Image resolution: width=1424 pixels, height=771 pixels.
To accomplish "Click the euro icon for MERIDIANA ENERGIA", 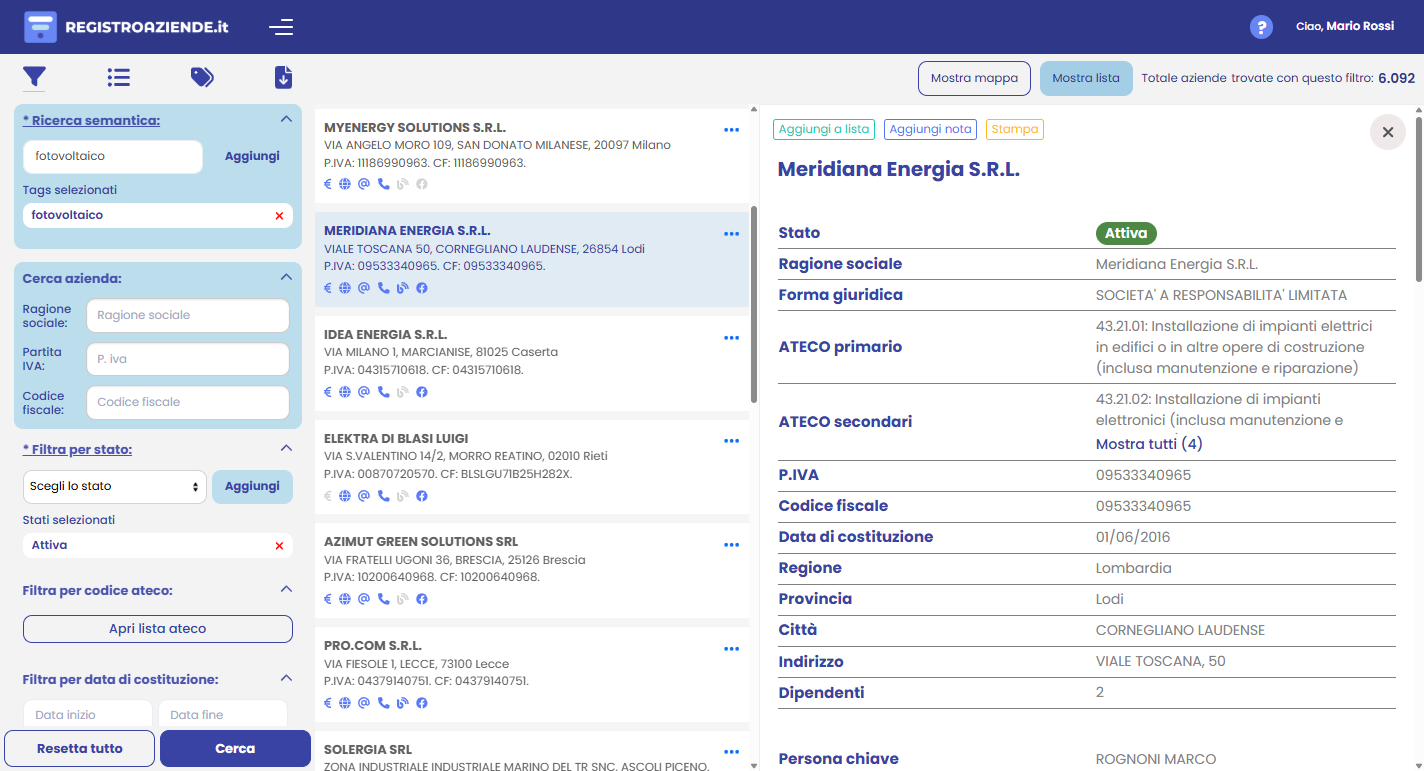I will point(327,288).
